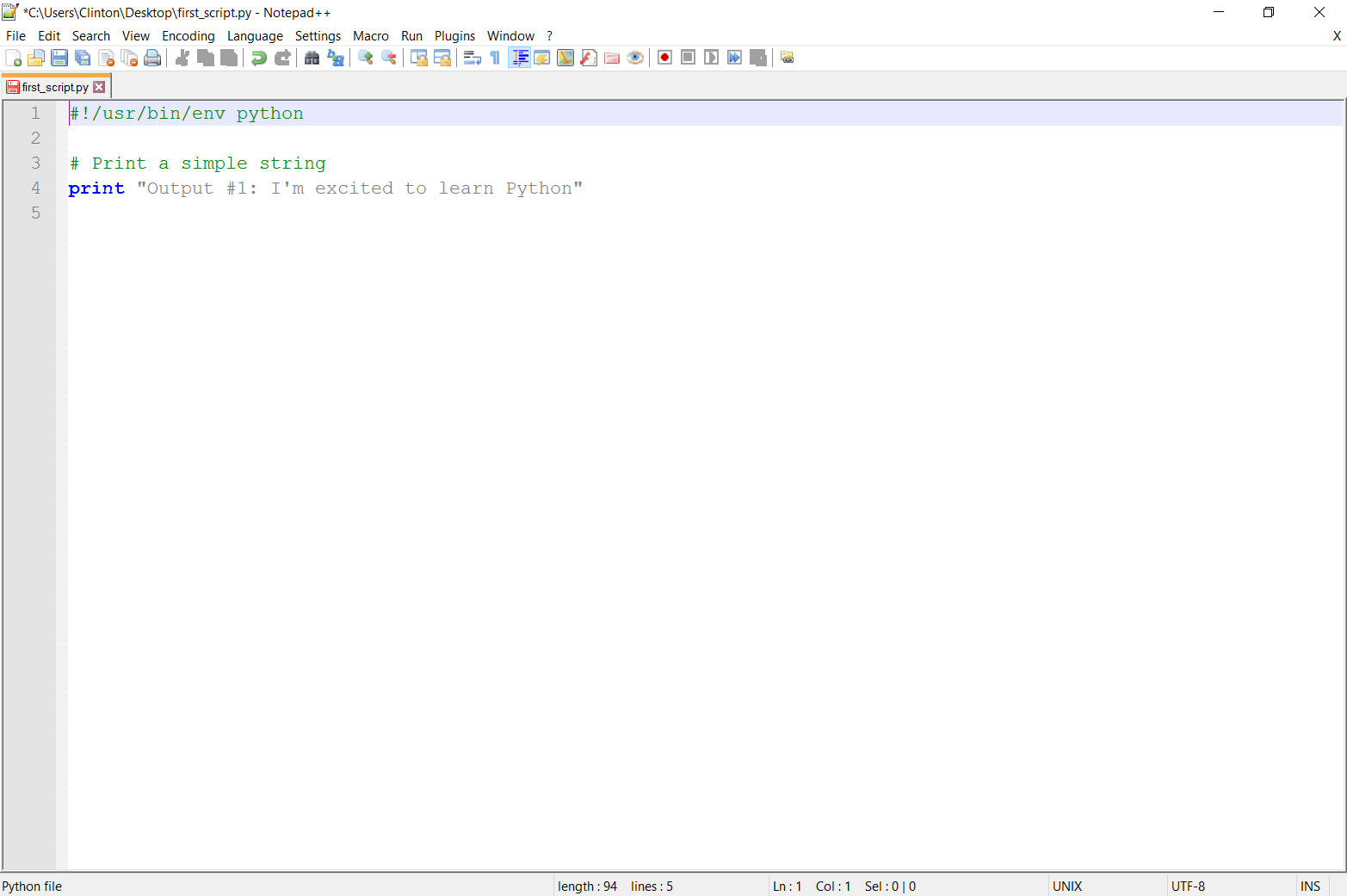This screenshot has width=1347, height=896.
Task: Toggle the Folder as Workspace icon
Action: pos(612,58)
